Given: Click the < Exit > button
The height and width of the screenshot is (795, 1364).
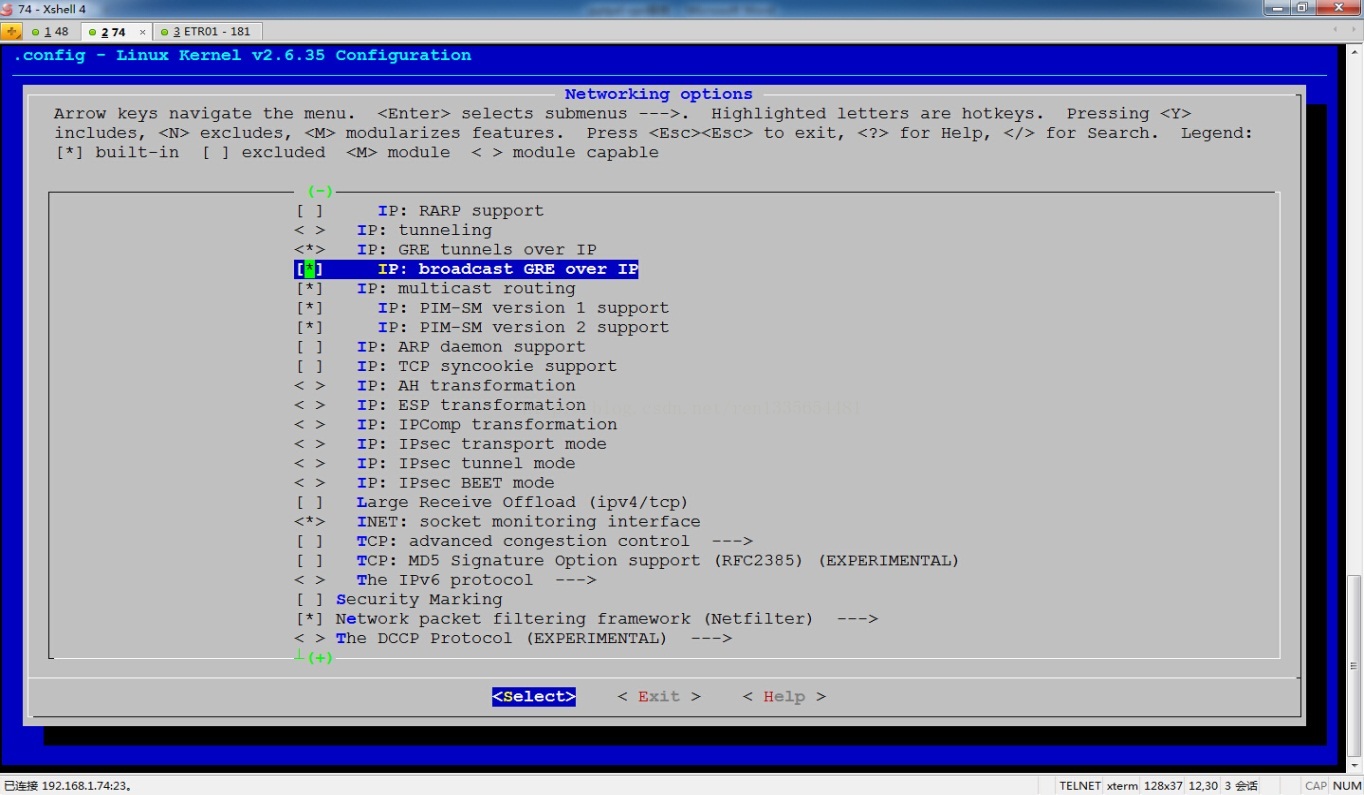Looking at the screenshot, I should [x=659, y=697].
